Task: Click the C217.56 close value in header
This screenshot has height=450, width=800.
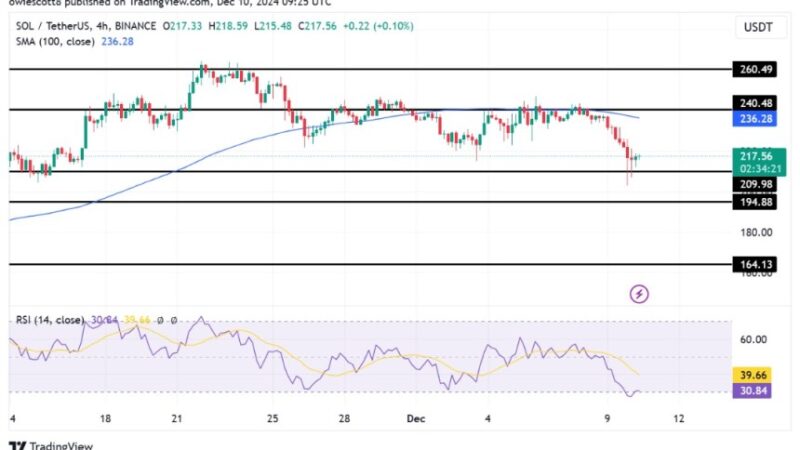Action: pyautogui.click(x=318, y=26)
